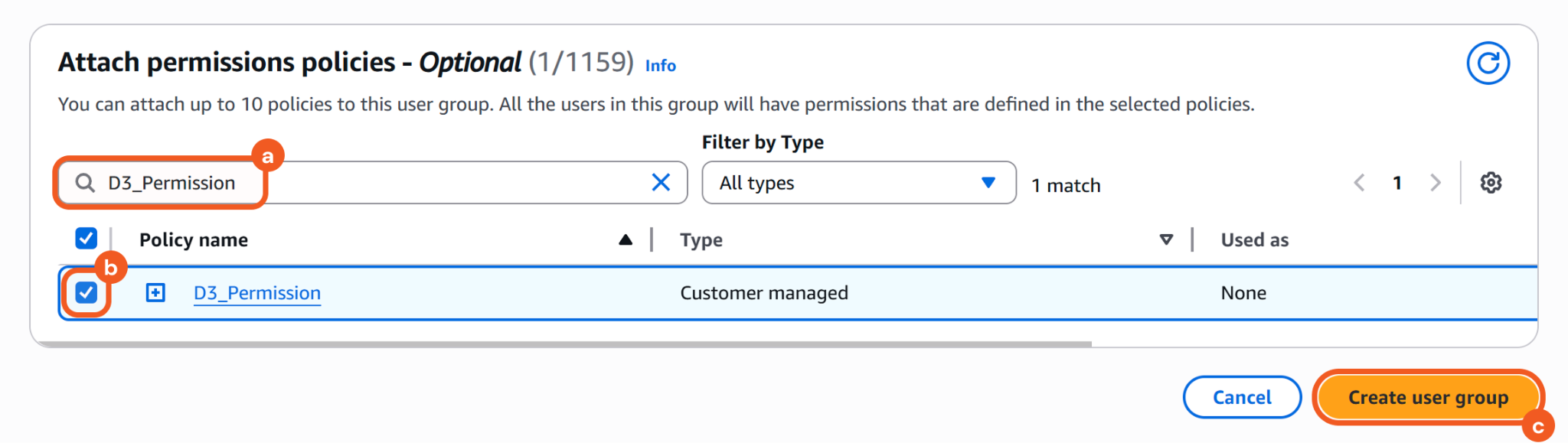Open the D3_Permission policy link
Viewport: 1568px width, 443px height.
point(257,293)
